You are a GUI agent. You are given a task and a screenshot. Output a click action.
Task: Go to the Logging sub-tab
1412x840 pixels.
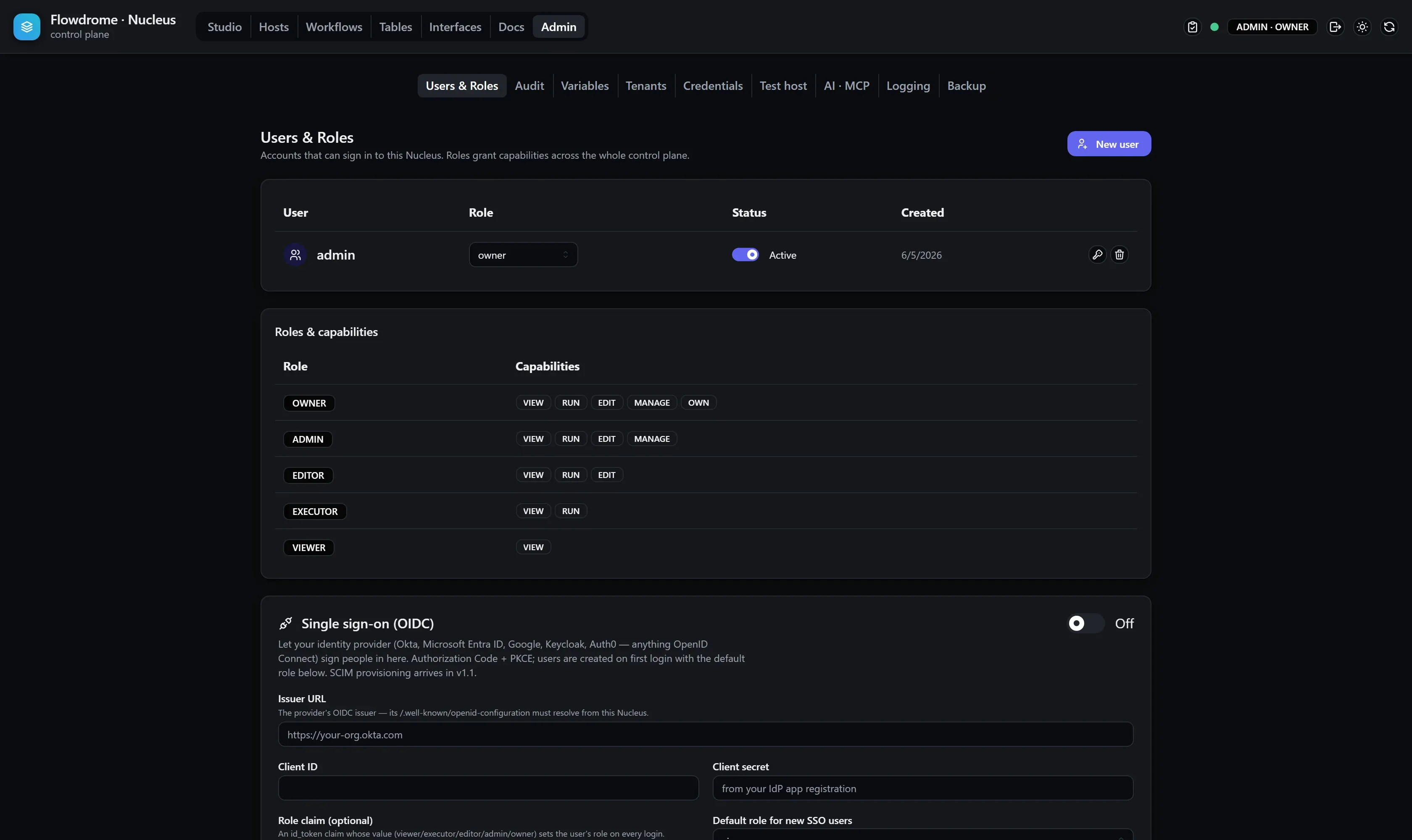coord(908,86)
